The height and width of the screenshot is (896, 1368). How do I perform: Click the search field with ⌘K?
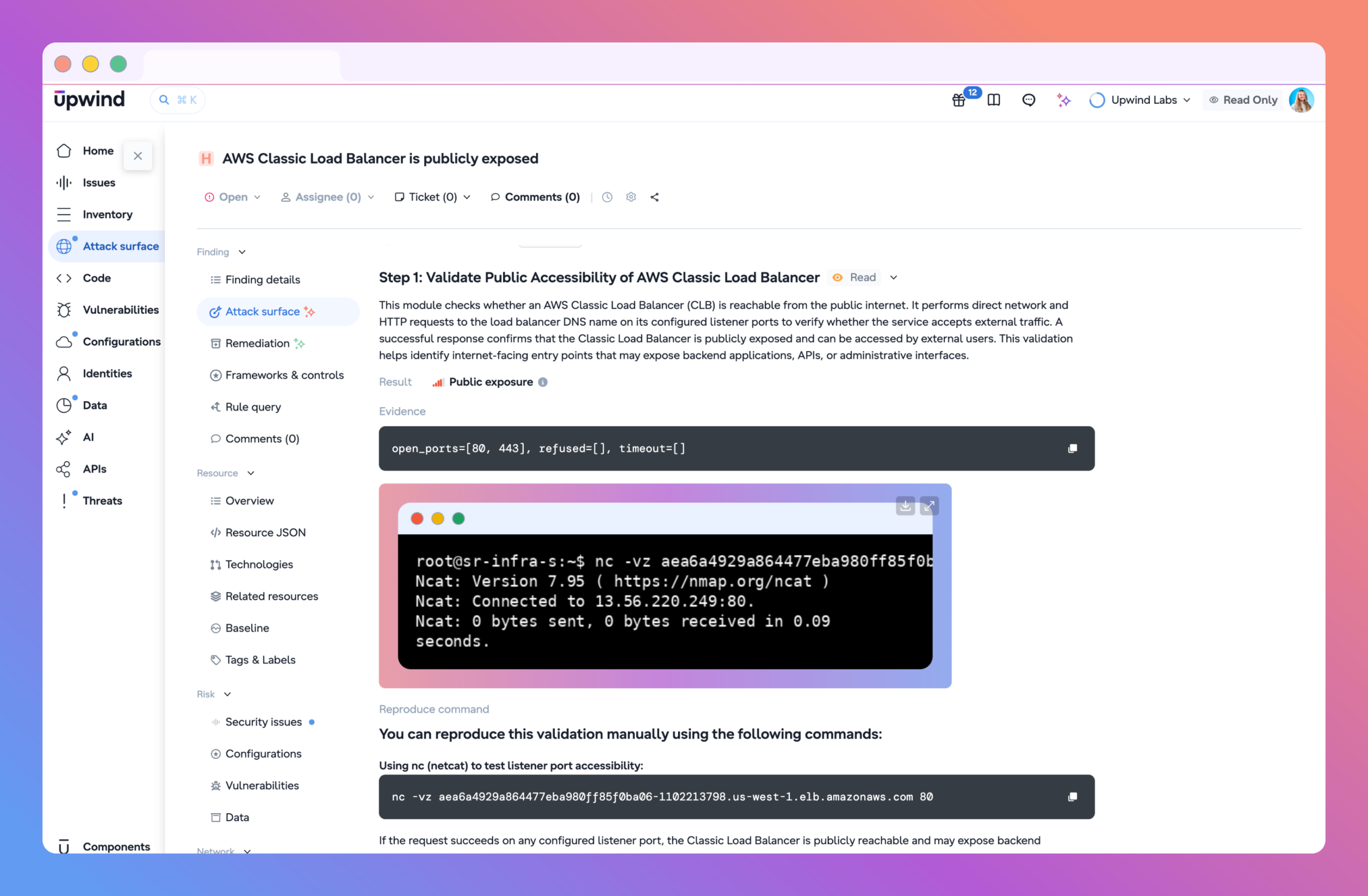[178, 100]
